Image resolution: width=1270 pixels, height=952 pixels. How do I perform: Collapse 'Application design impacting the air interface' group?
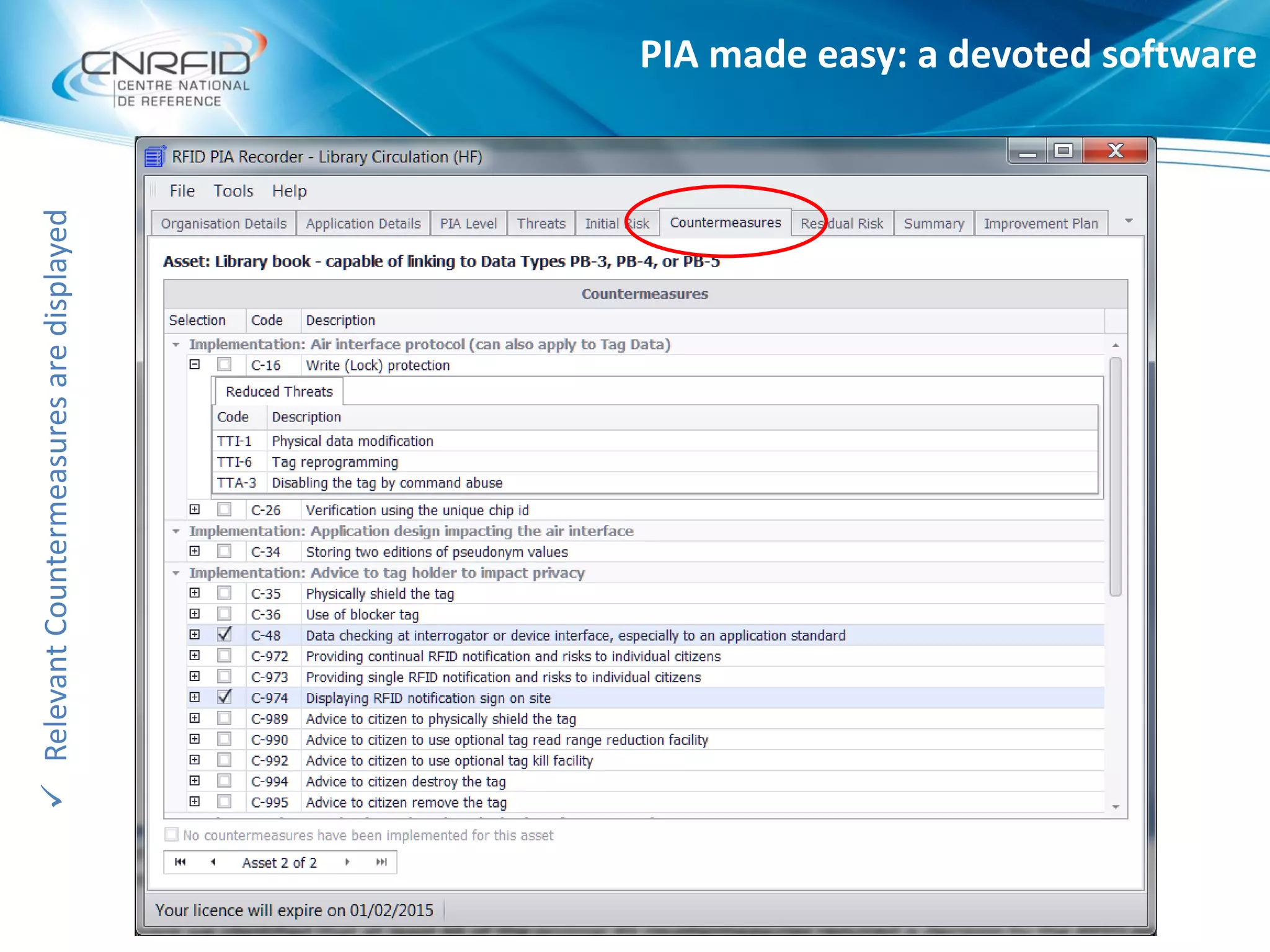(x=176, y=531)
